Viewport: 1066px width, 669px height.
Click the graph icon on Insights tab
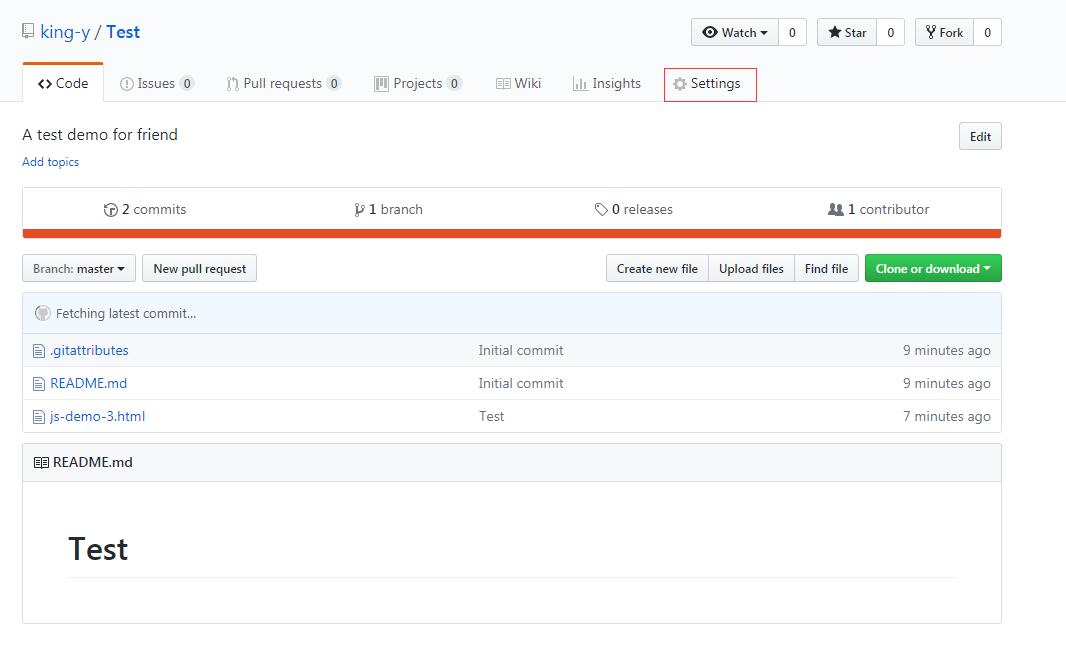580,84
